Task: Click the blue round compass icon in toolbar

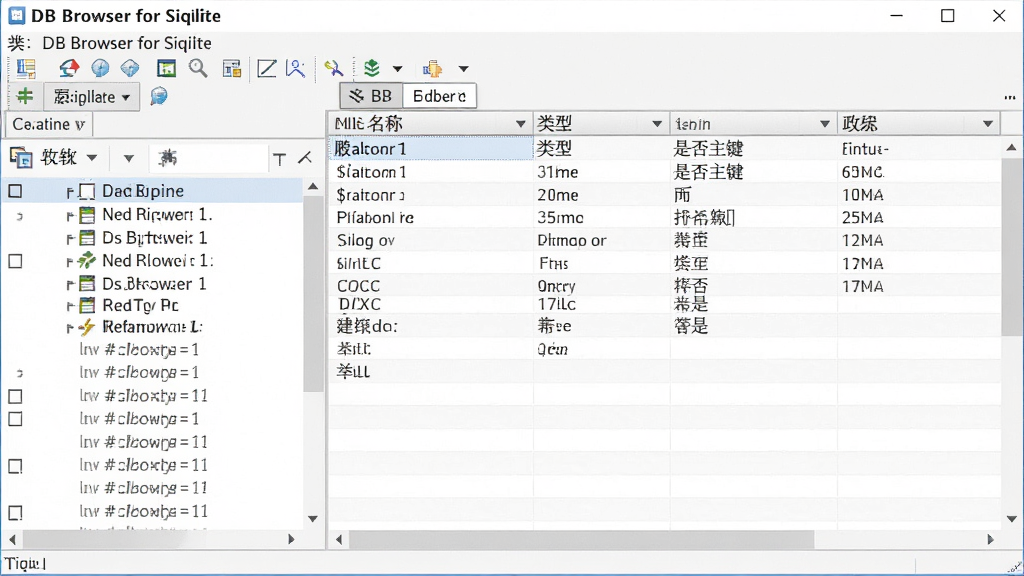Action: 100,68
